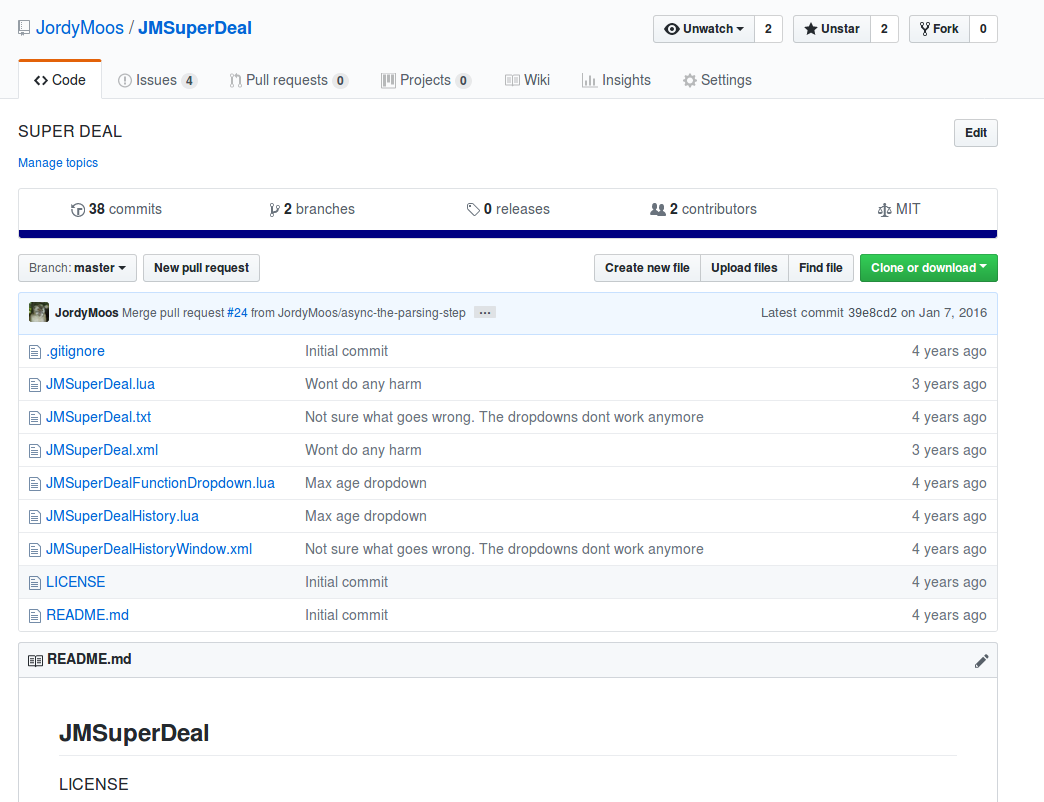Viewport: 1044px width, 802px height.
Task: Switch to the Code tab
Action: [60, 80]
